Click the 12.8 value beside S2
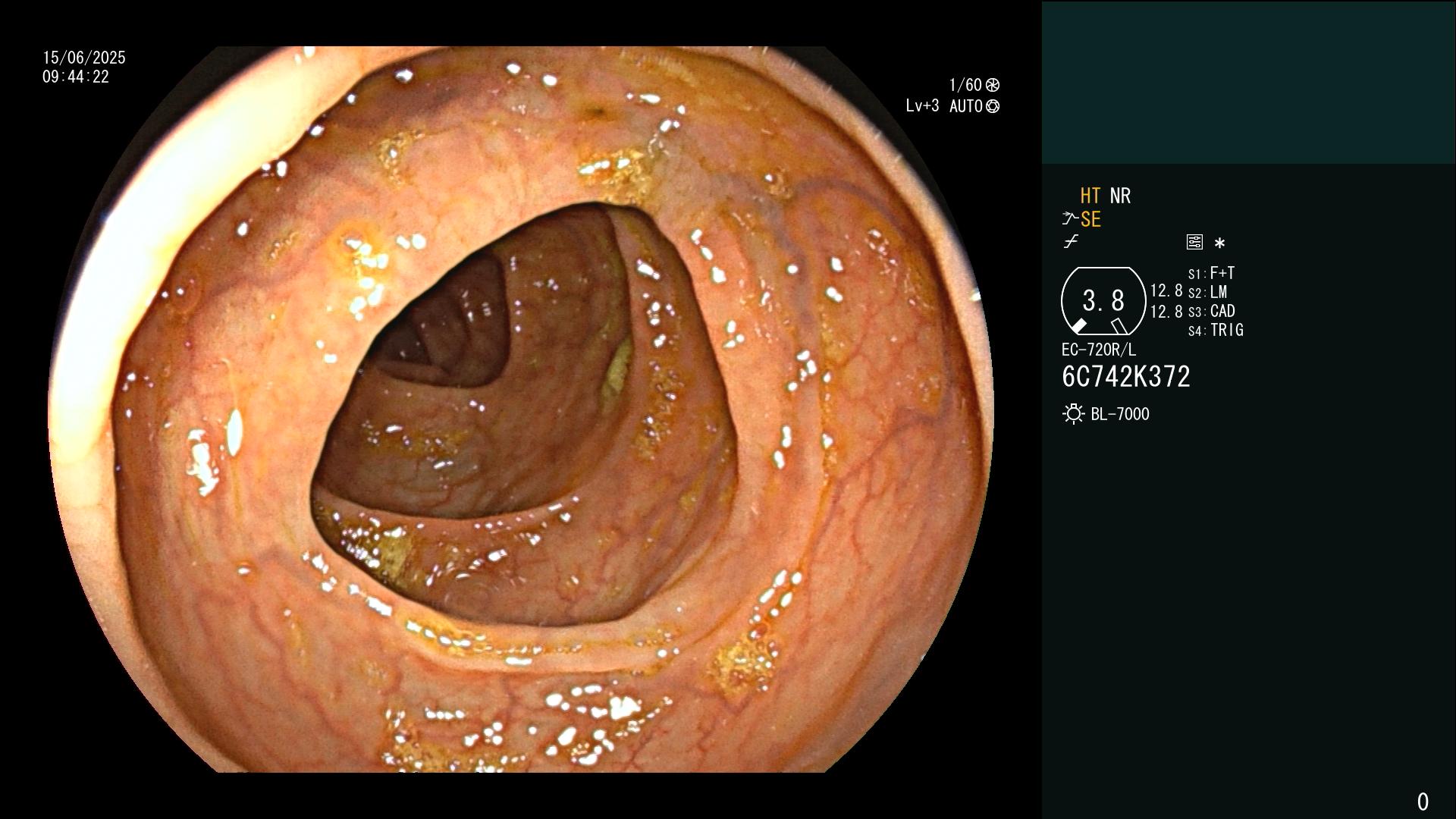Viewport: 1456px width, 819px height. tap(1166, 290)
